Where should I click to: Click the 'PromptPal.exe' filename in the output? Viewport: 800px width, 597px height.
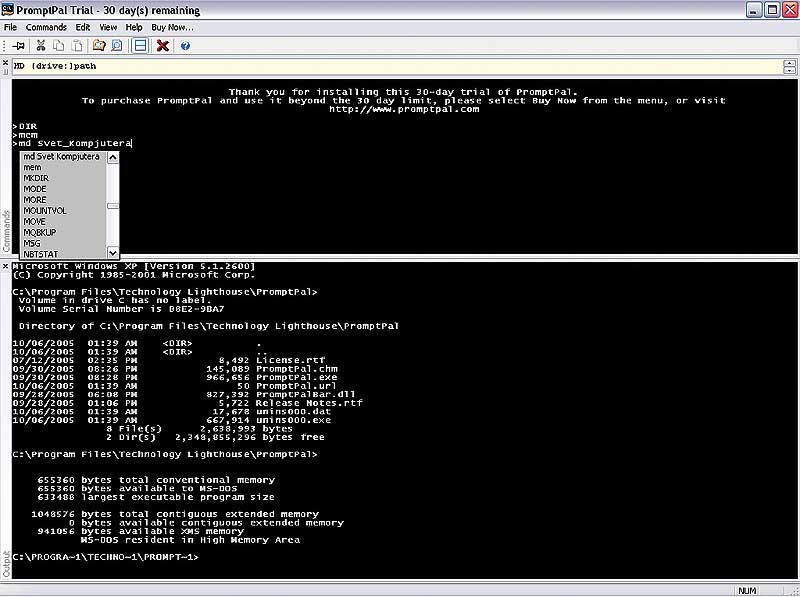tap(296, 378)
